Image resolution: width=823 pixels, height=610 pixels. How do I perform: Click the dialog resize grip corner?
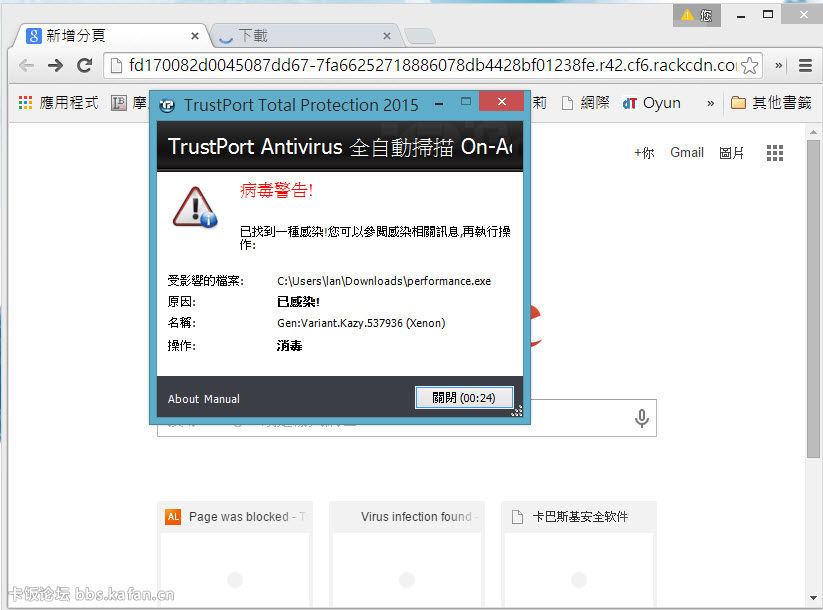tap(517, 411)
